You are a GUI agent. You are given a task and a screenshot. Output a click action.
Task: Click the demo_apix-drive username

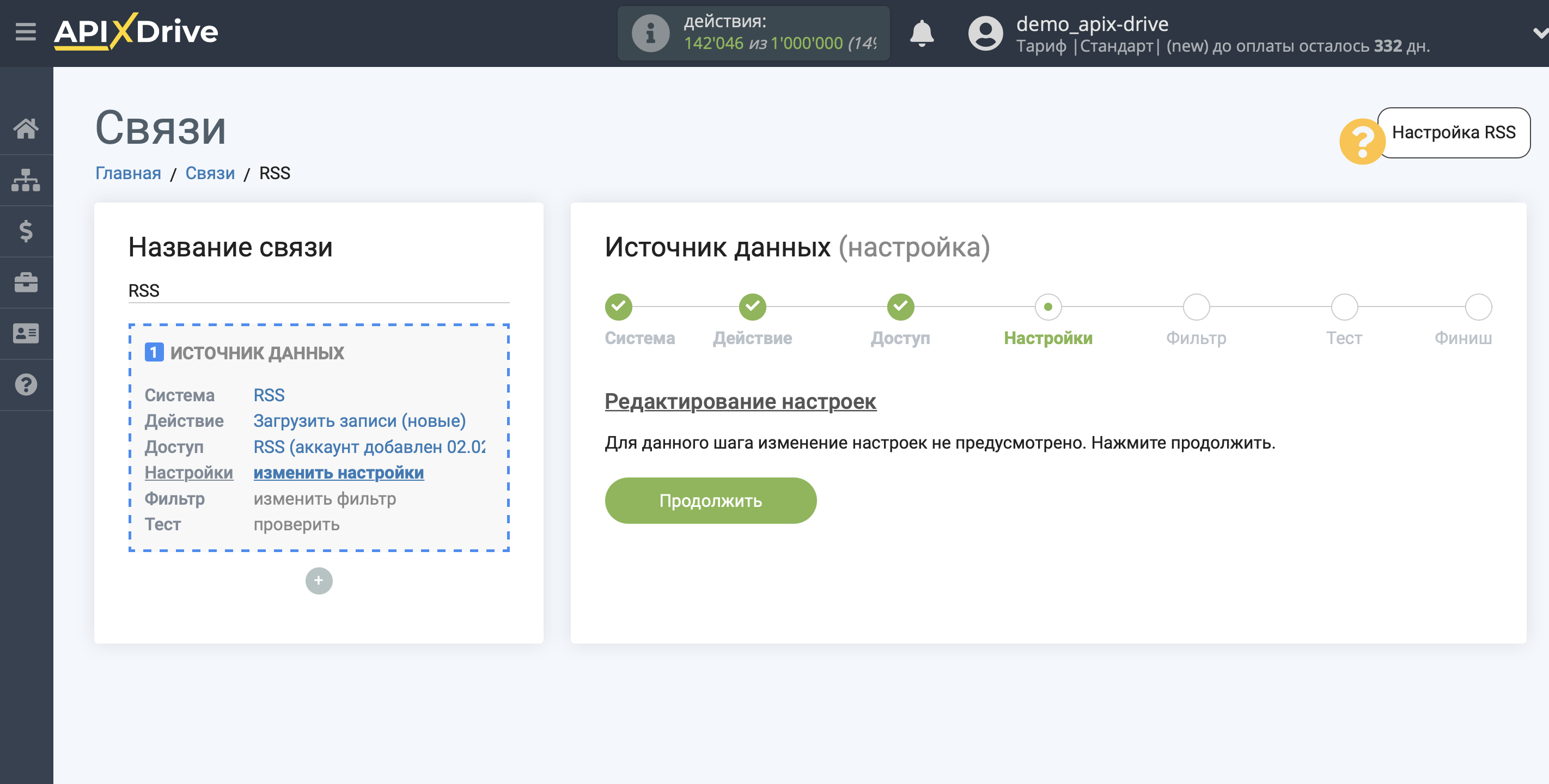[1092, 24]
